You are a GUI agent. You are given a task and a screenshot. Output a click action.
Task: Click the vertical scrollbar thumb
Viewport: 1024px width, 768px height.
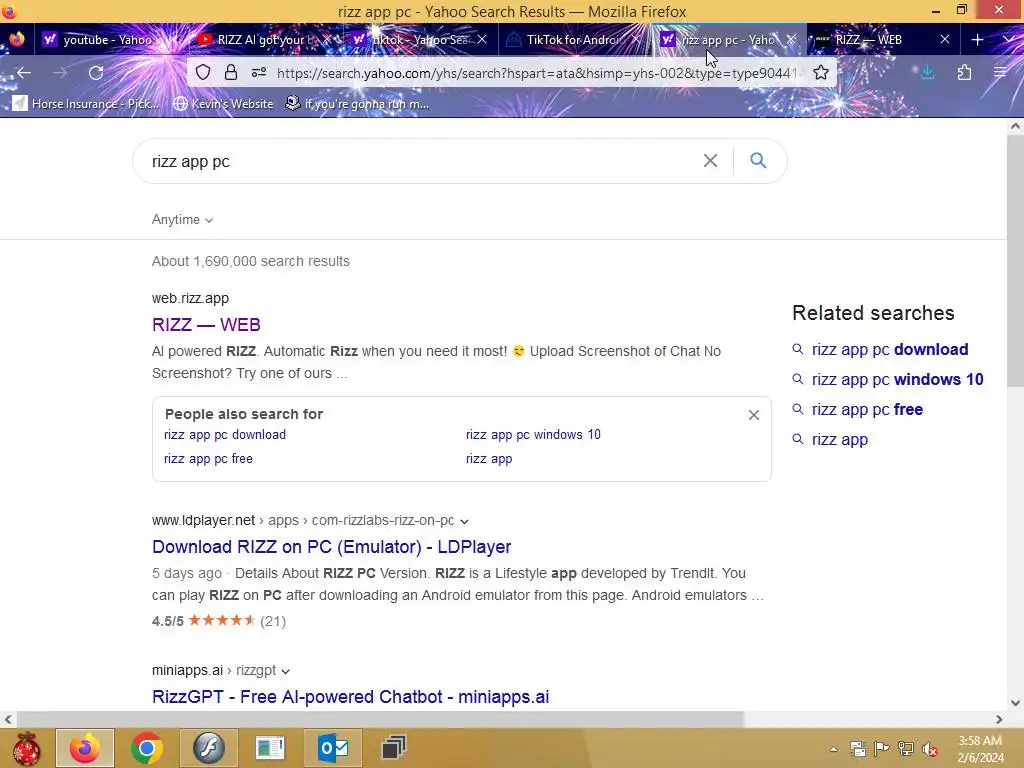coord(1016,261)
